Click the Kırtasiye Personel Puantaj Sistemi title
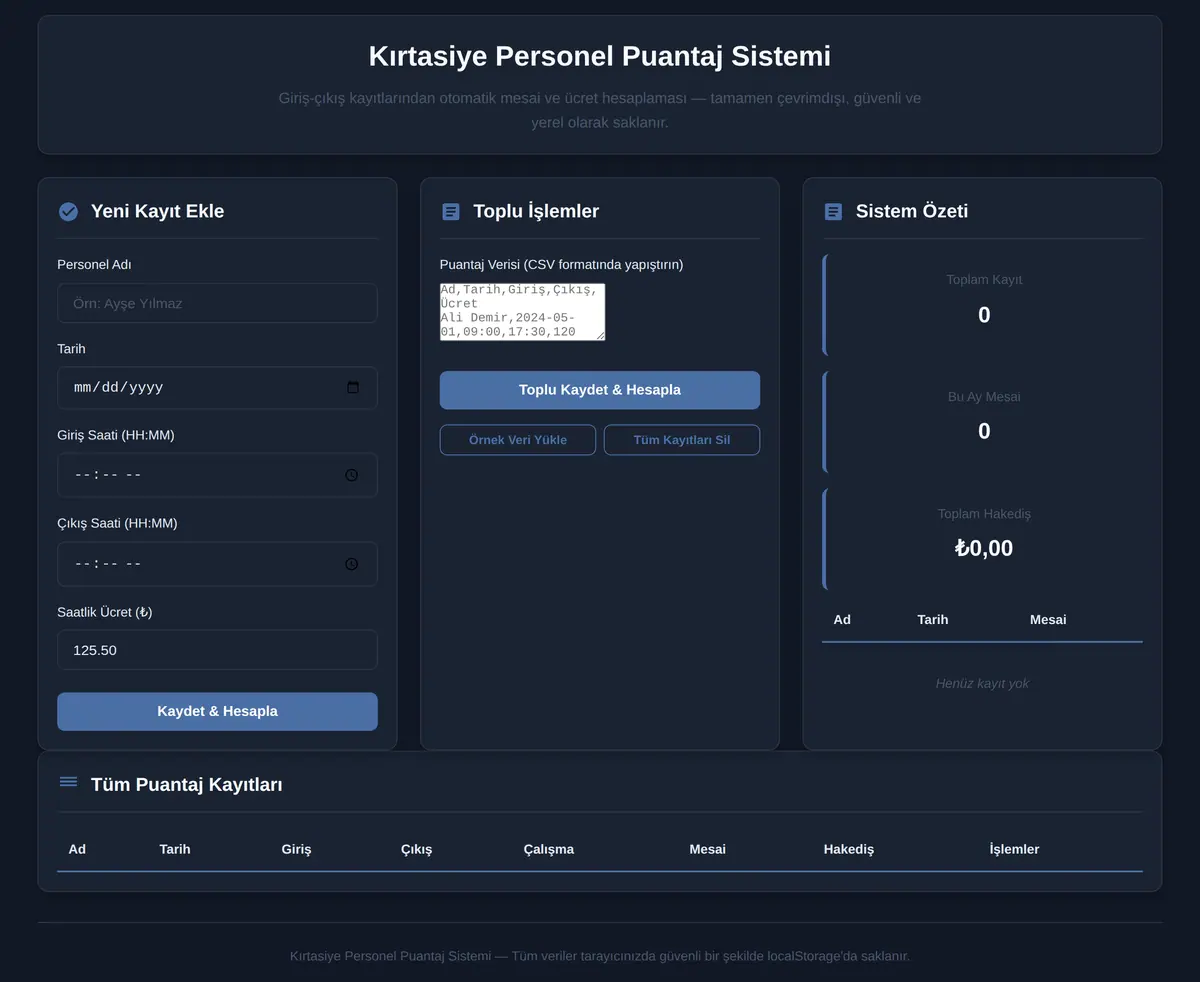 click(600, 56)
